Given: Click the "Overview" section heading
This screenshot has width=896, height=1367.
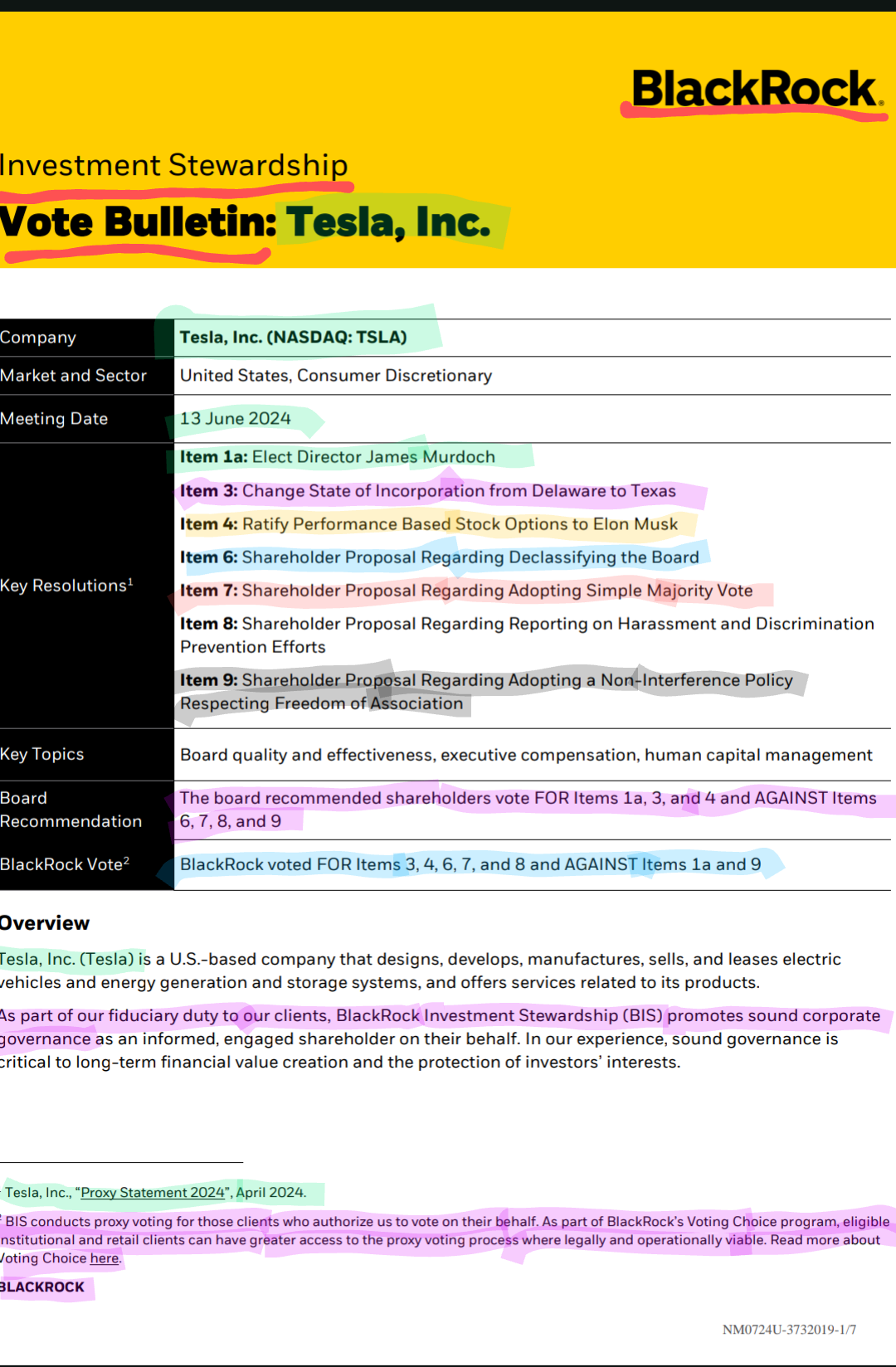Looking at the screenshot, I should click(x=45, y=923).
